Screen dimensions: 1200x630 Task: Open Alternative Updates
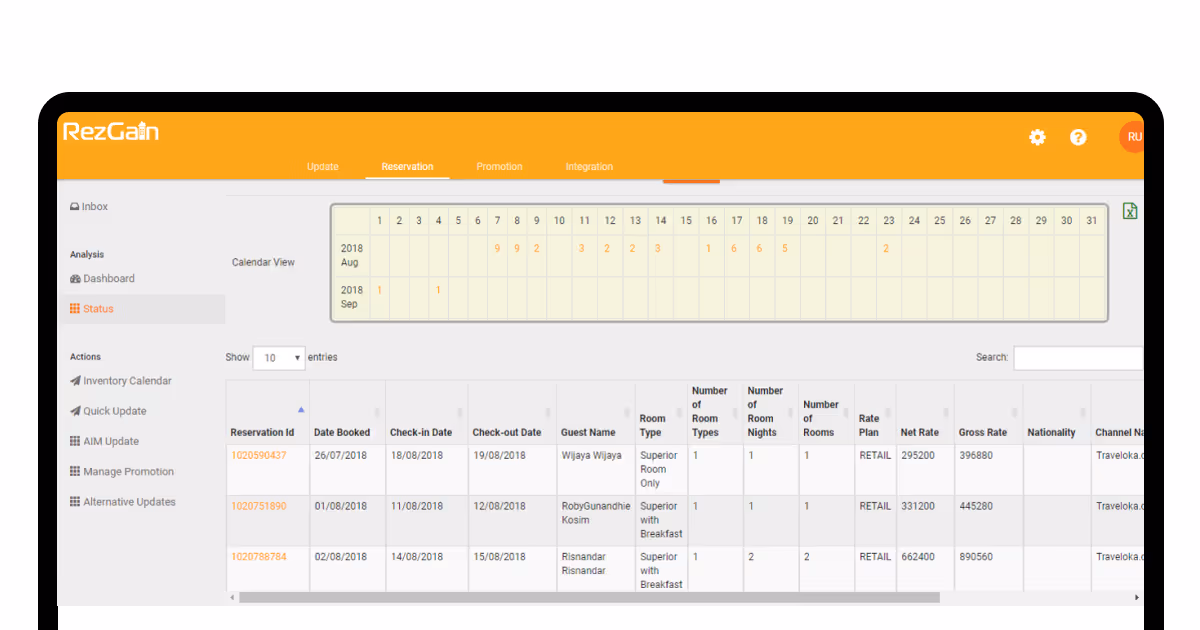tap(122, 502)
